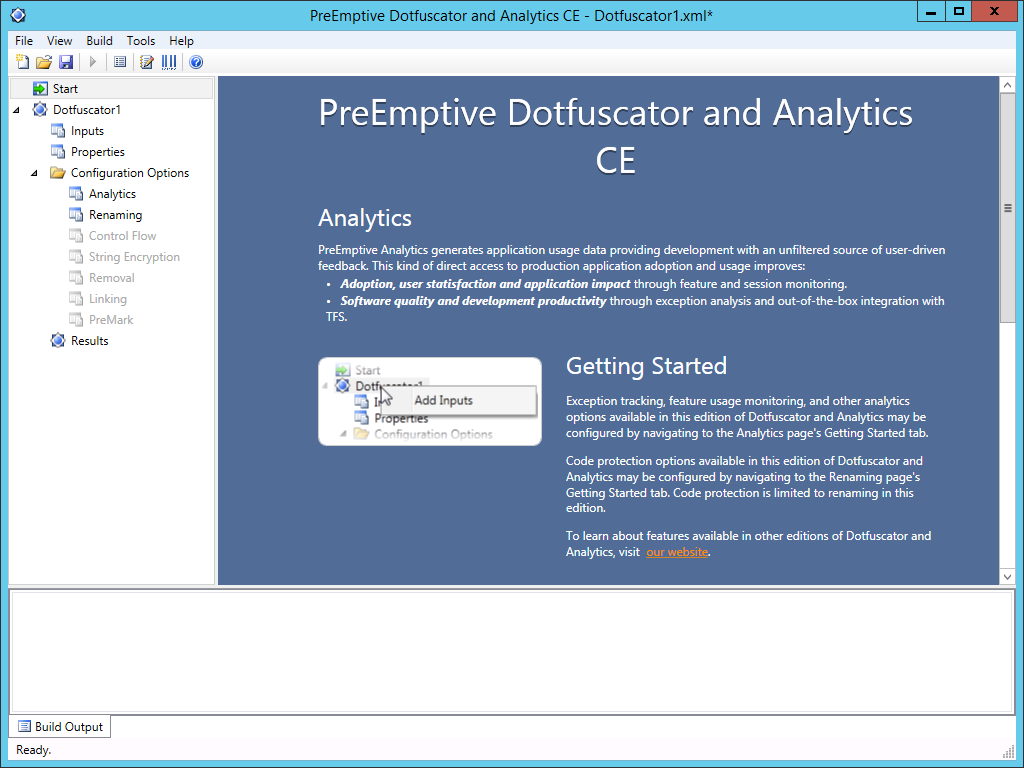This screenshot has width=1024, height=768.
Task: Open Dotfuscator Help via question mark icon
Action: (196, 62)
